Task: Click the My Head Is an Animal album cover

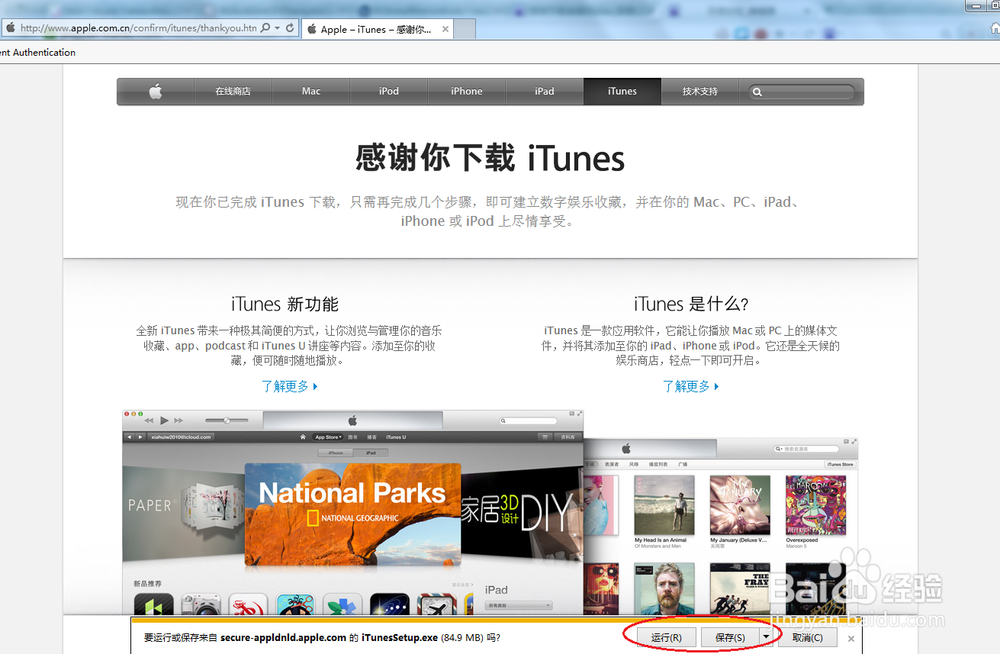Action: coord(664,505)
